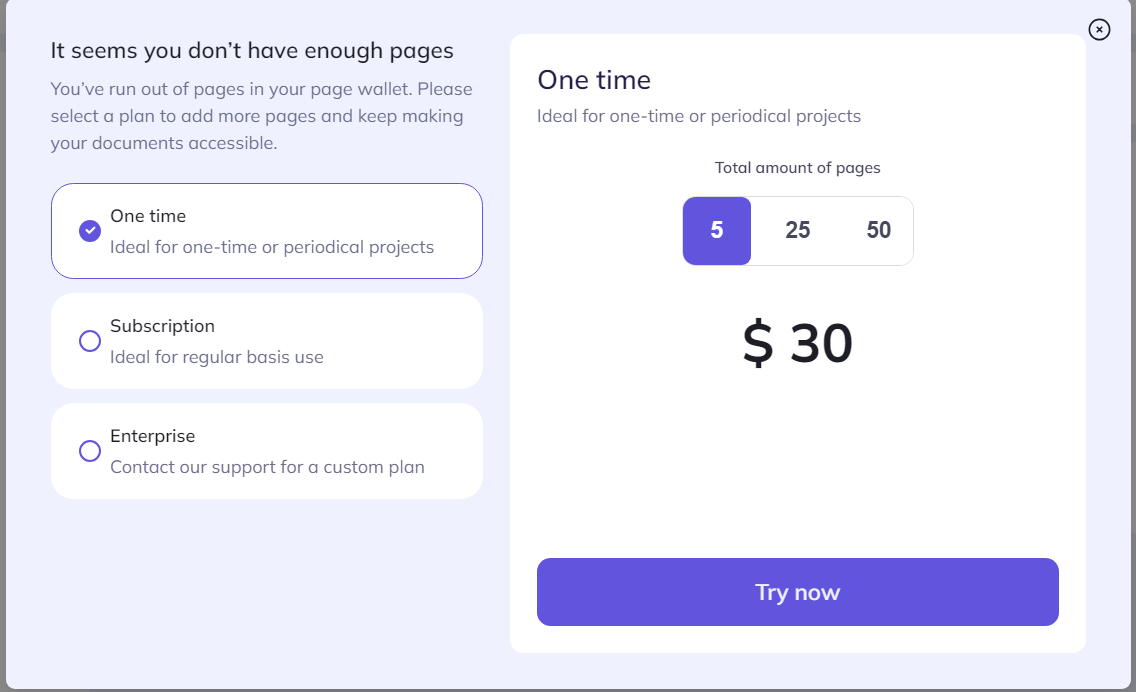The image size is (1136, 692).
Task: Click the 'It seems you don't have enough pages' heading
Action: (x=253, y=50)
